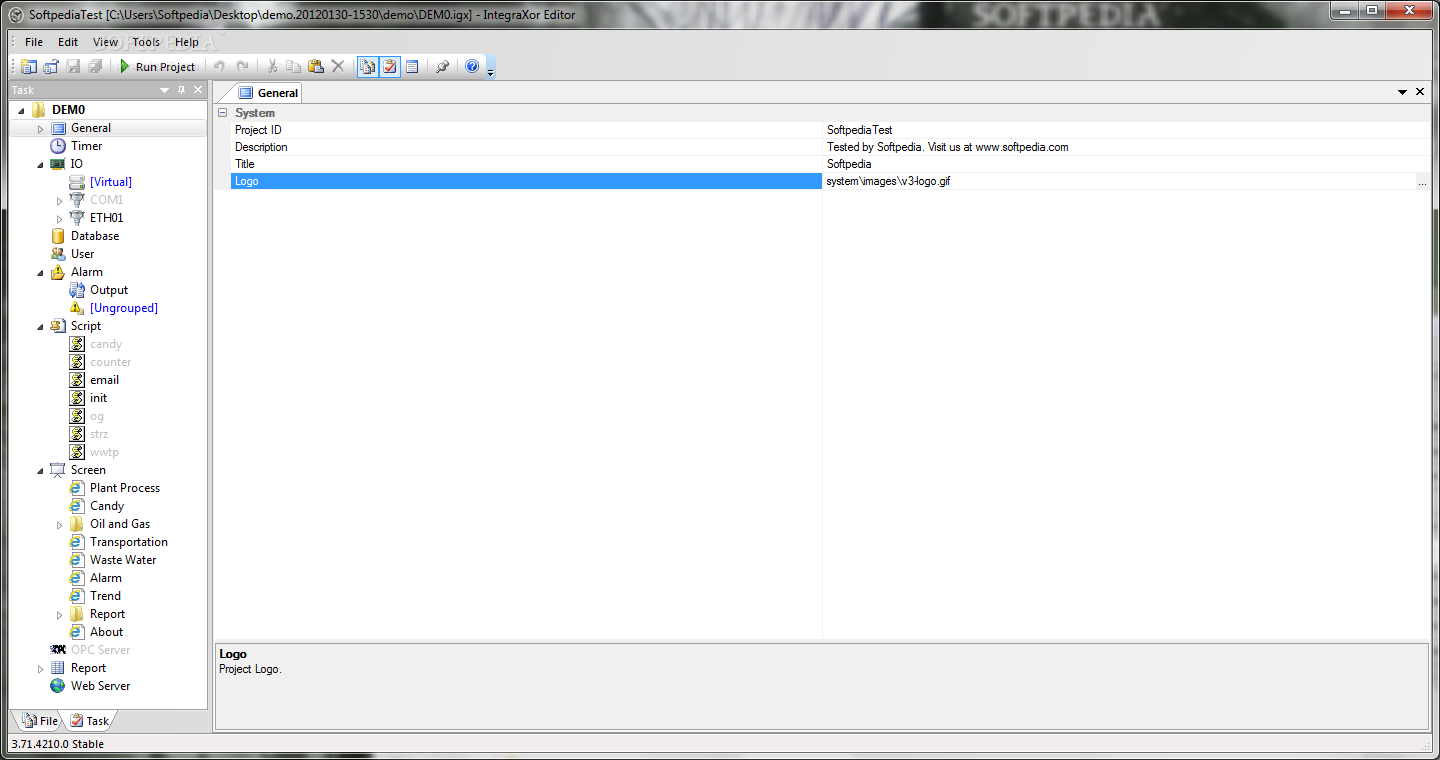Click the Open Project toolbar icon
Screen dimensions: 1440x760
(51, 67)
